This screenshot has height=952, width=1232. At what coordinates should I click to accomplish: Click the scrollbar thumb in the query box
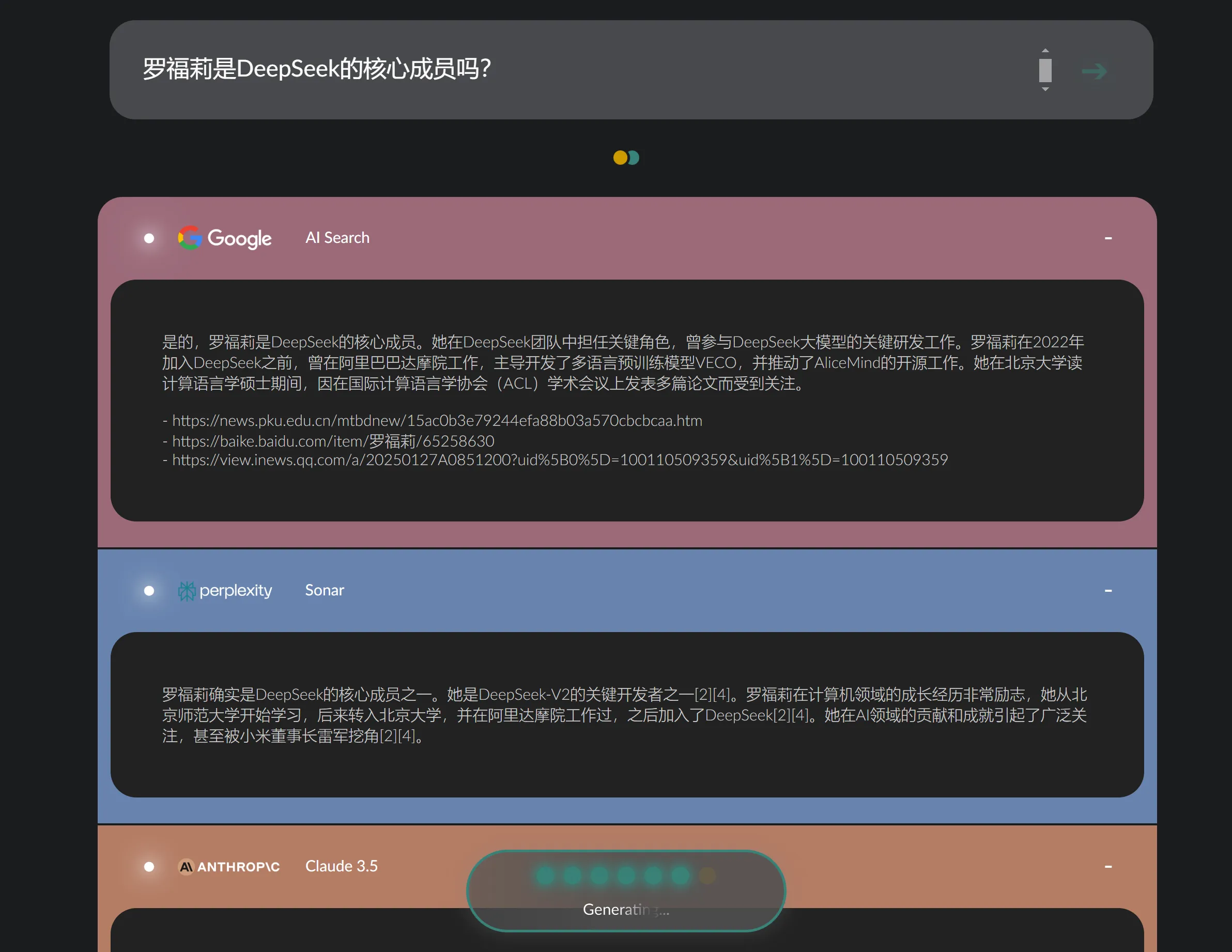pos(1046,70)
